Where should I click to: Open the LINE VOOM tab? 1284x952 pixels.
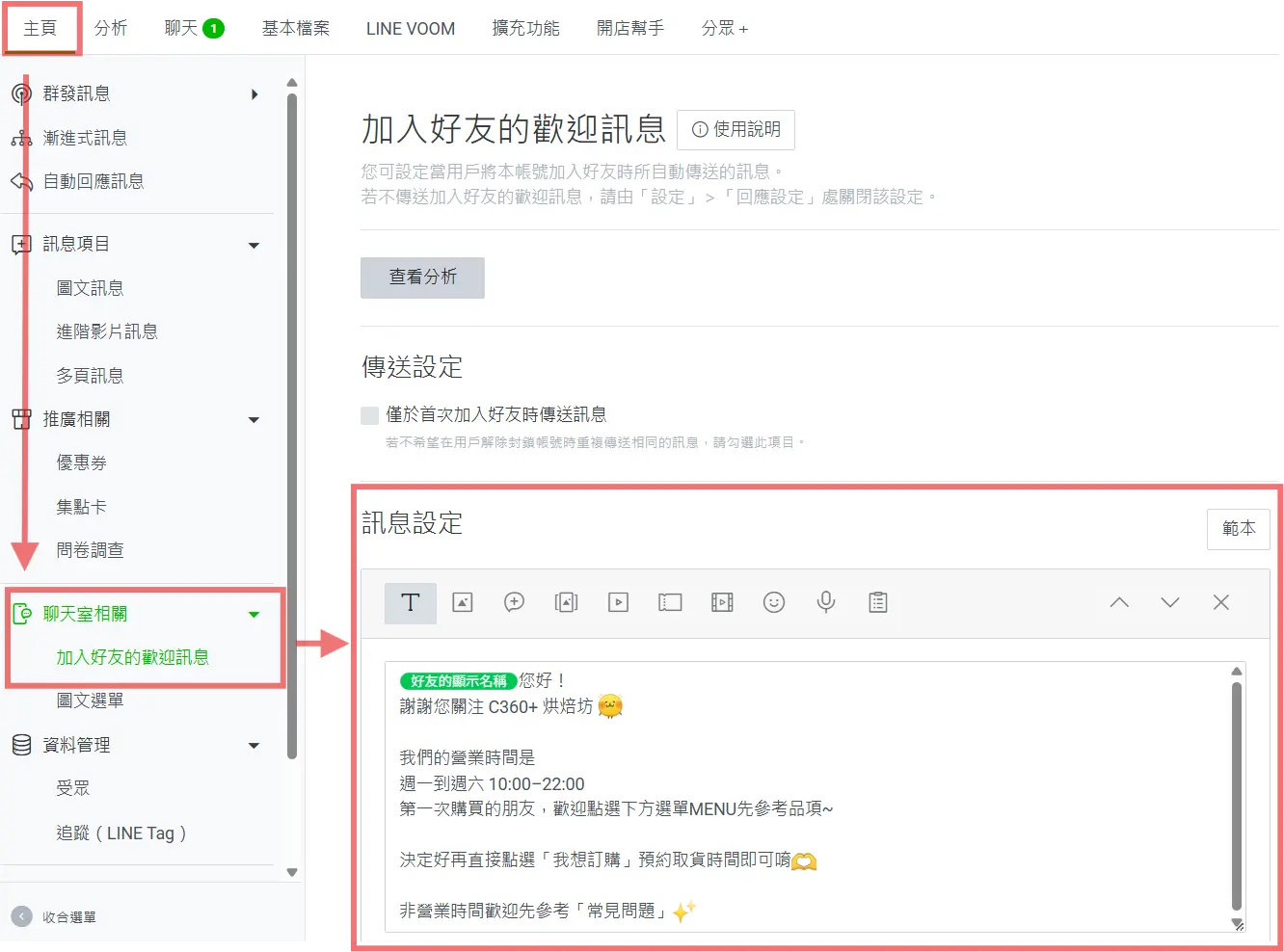[411, 28]
